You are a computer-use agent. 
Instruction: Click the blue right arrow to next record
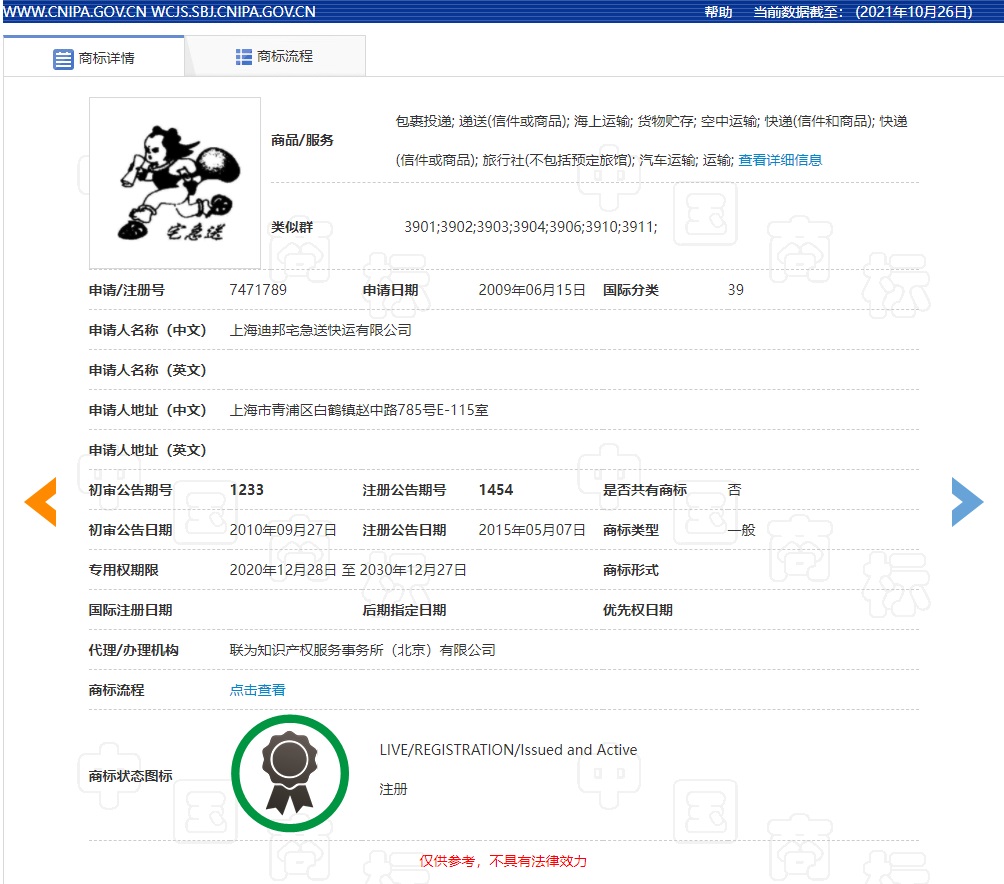click(x=967, y=502)
